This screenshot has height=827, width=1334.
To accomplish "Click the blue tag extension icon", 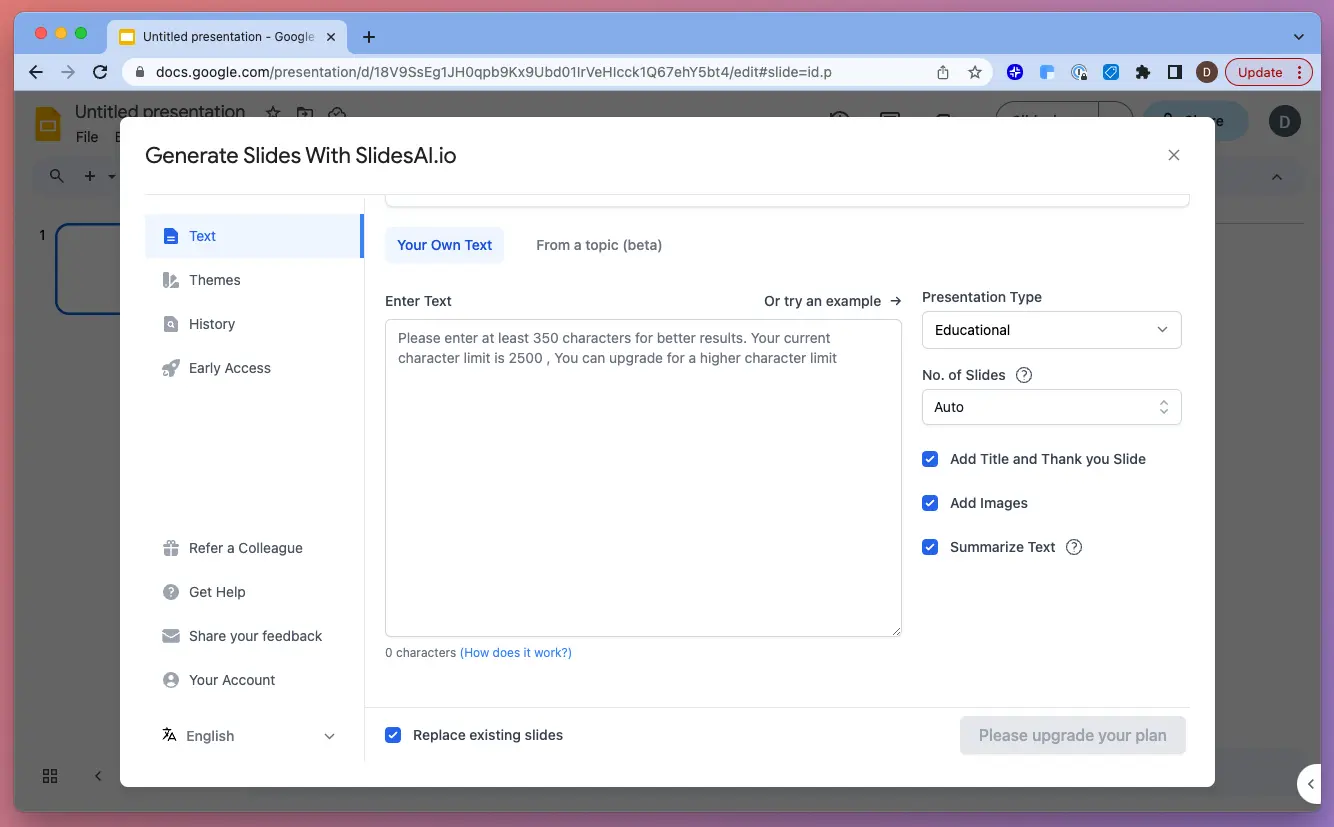I will pyautogui.click(x=1111, y=72).
